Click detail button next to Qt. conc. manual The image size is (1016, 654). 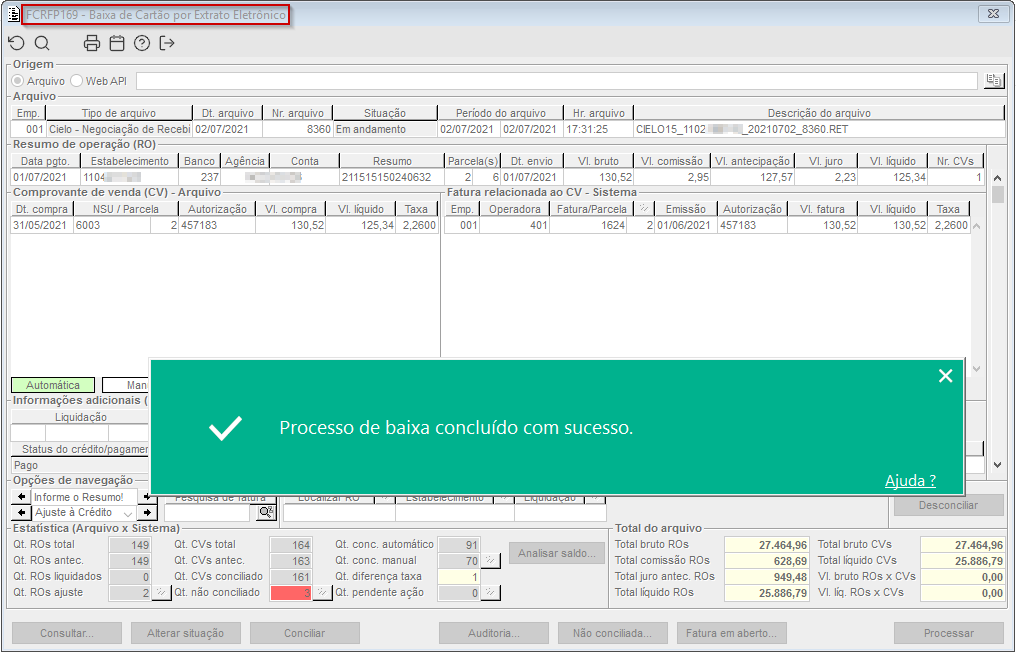[491, 561]
